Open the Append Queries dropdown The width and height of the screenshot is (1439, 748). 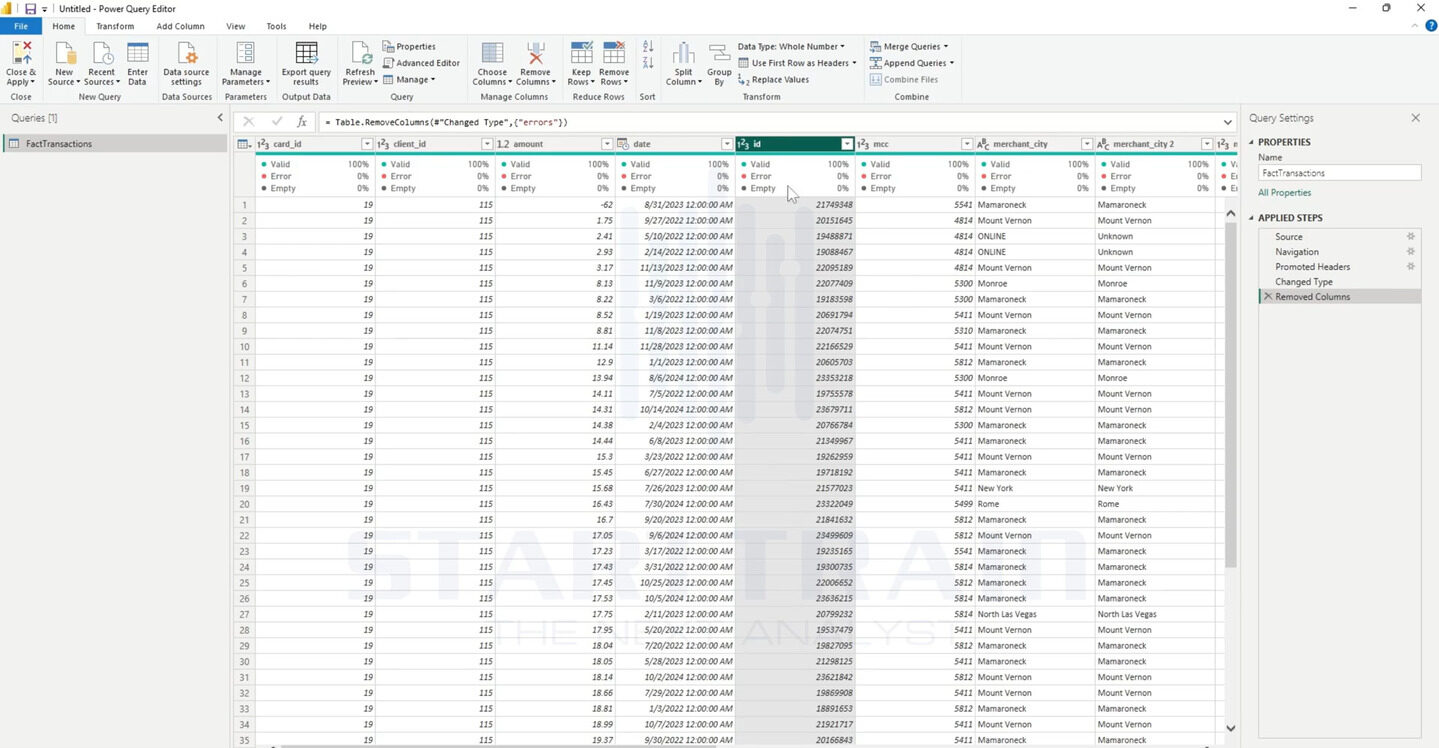912,63
